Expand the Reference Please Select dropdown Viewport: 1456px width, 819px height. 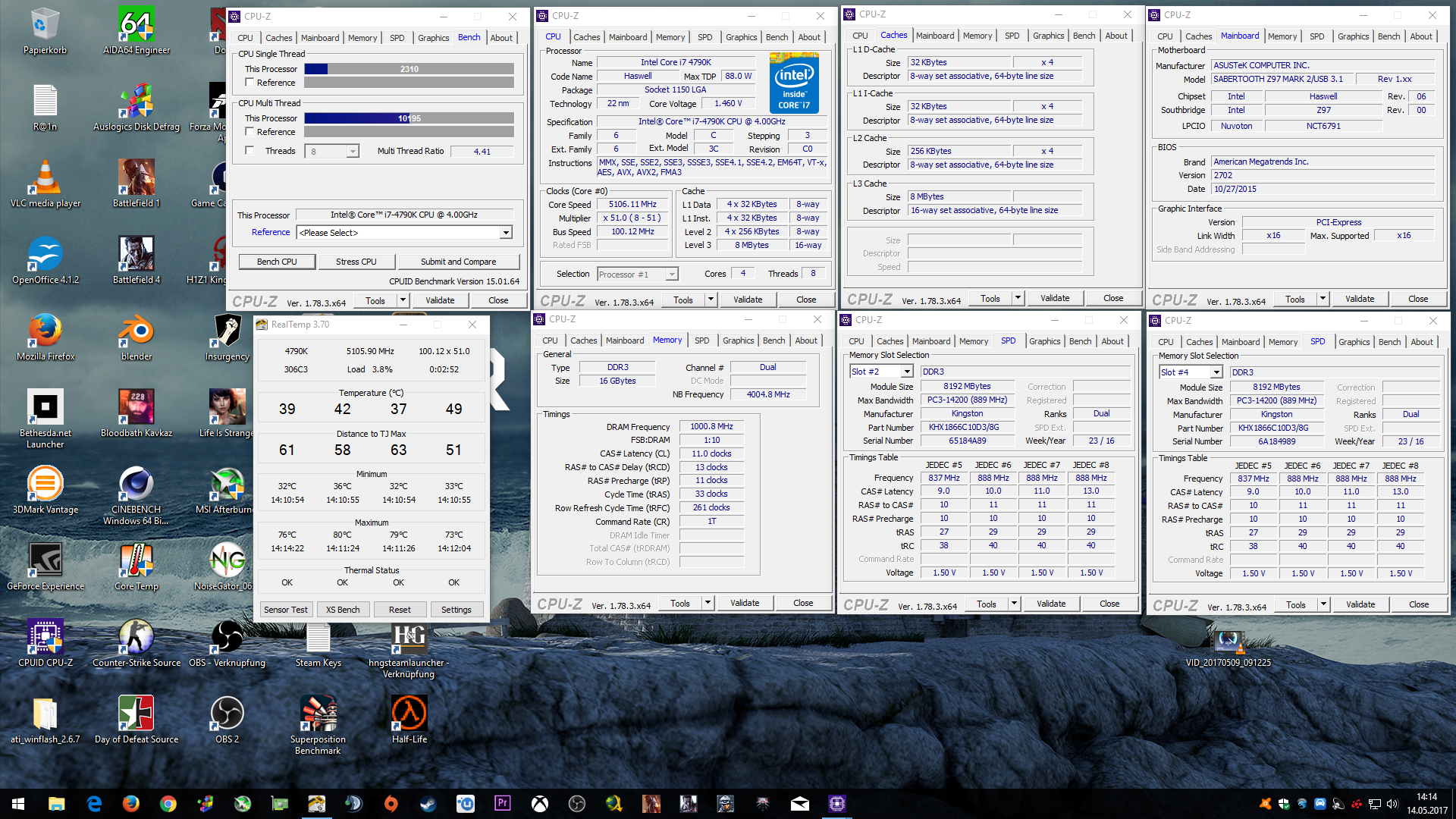506,233
